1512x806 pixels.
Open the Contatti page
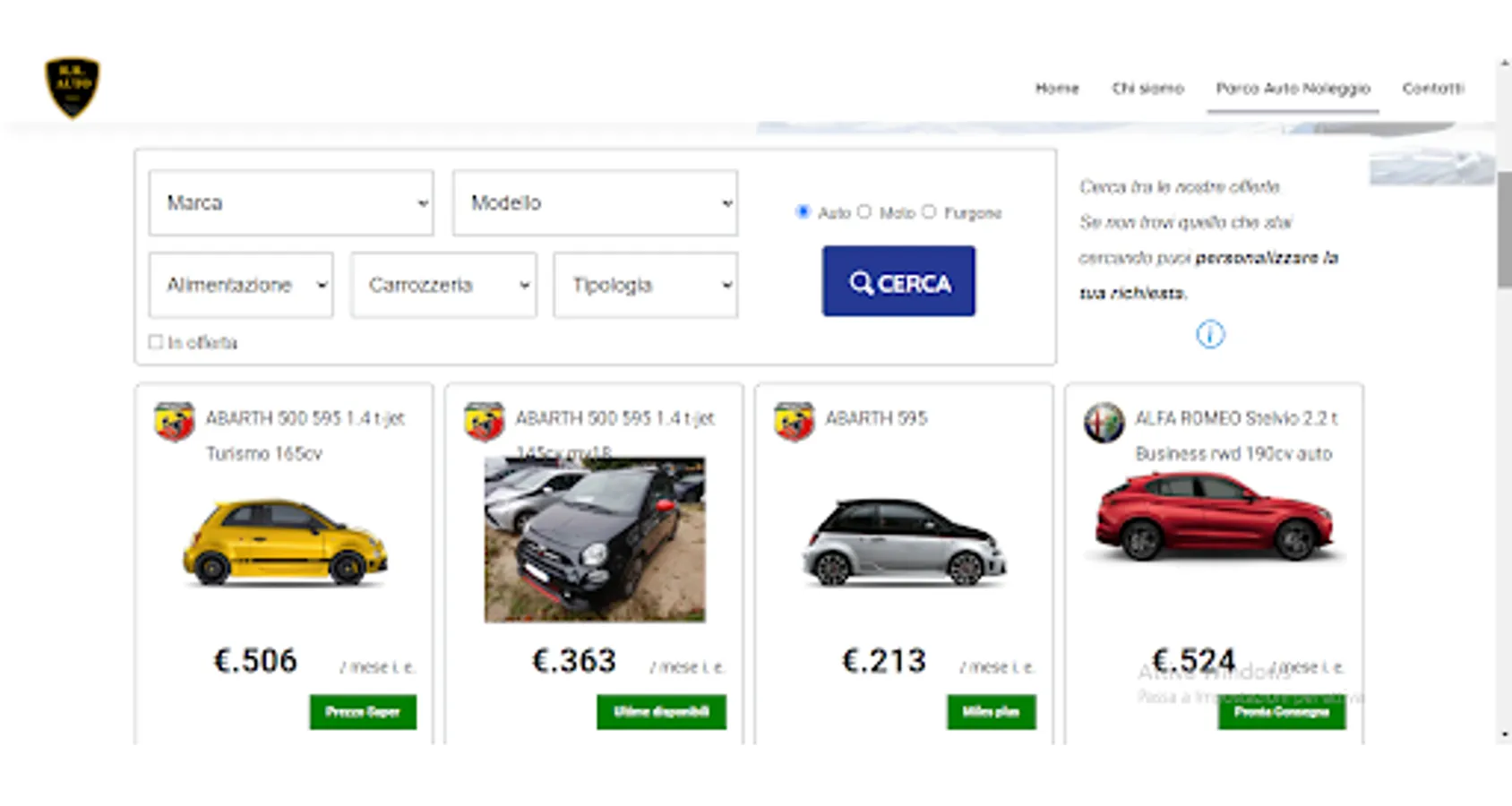click(x=1433, y=88)
